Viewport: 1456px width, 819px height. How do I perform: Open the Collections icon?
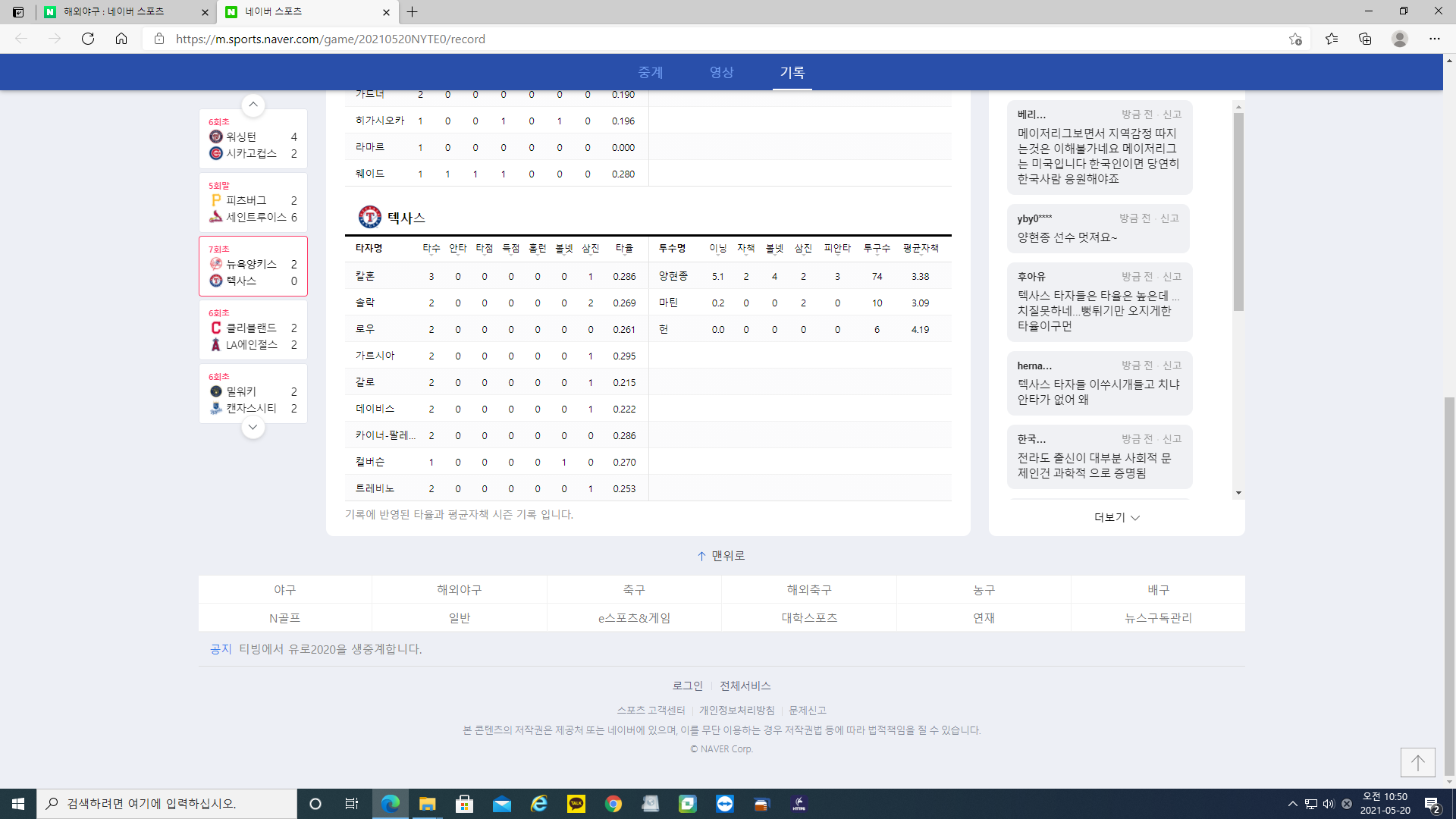pos(1365,39)
